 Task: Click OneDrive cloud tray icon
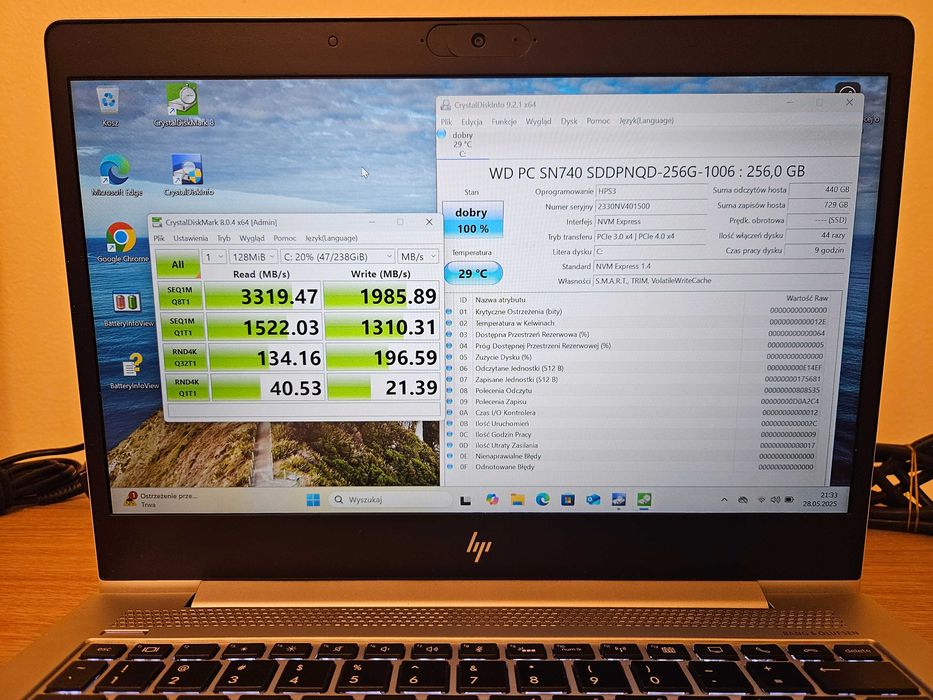pos(743,500)
